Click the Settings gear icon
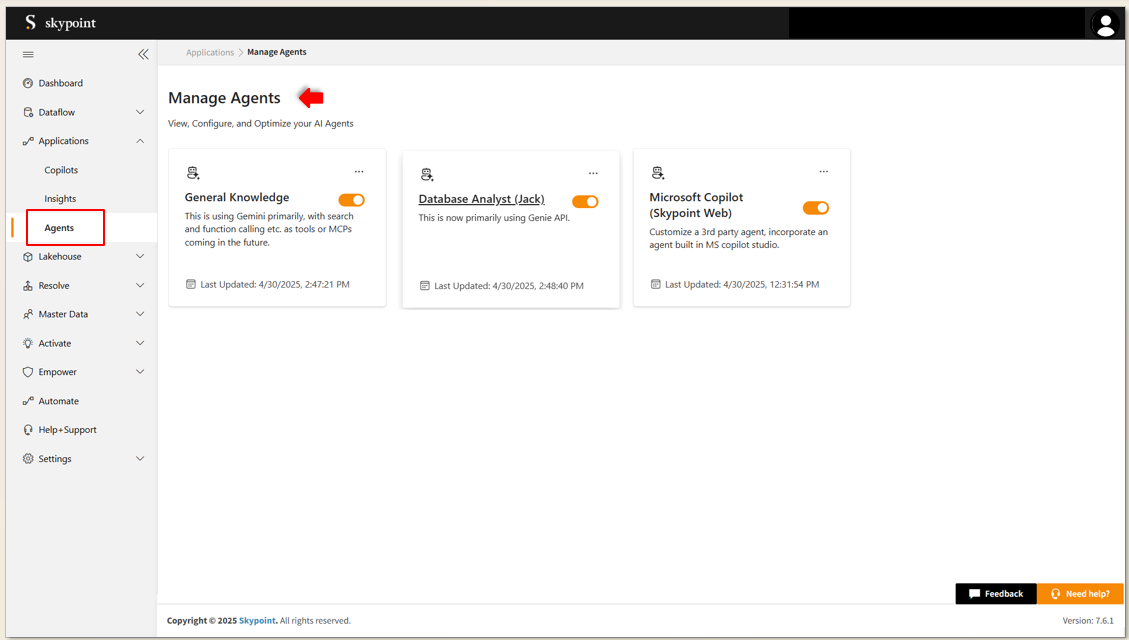 click(27, 459)
